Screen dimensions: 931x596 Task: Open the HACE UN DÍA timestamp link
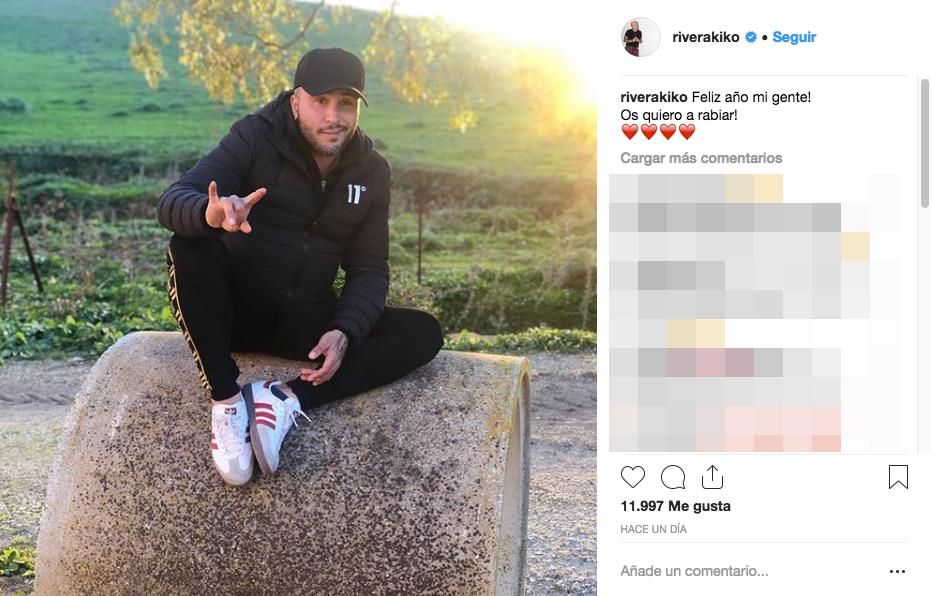(x=653, y=529)
